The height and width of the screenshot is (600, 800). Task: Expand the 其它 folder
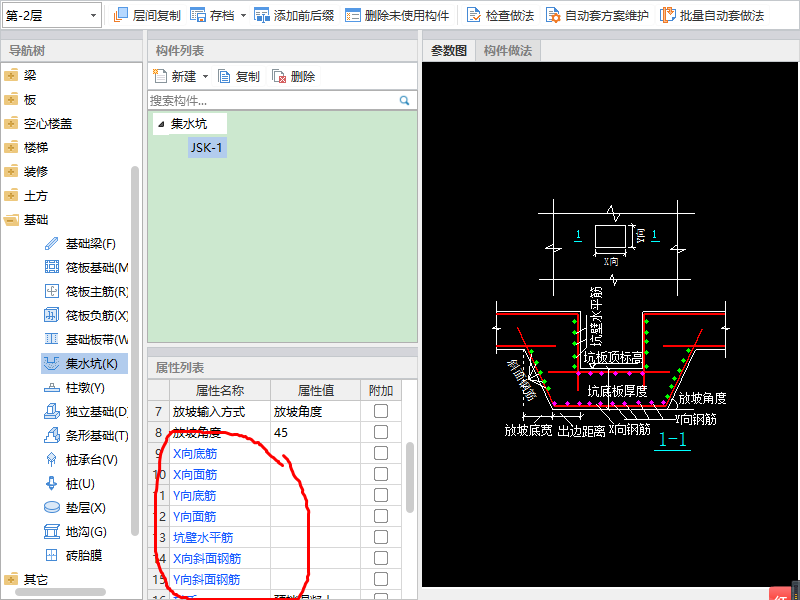click(x=11, y=580)
